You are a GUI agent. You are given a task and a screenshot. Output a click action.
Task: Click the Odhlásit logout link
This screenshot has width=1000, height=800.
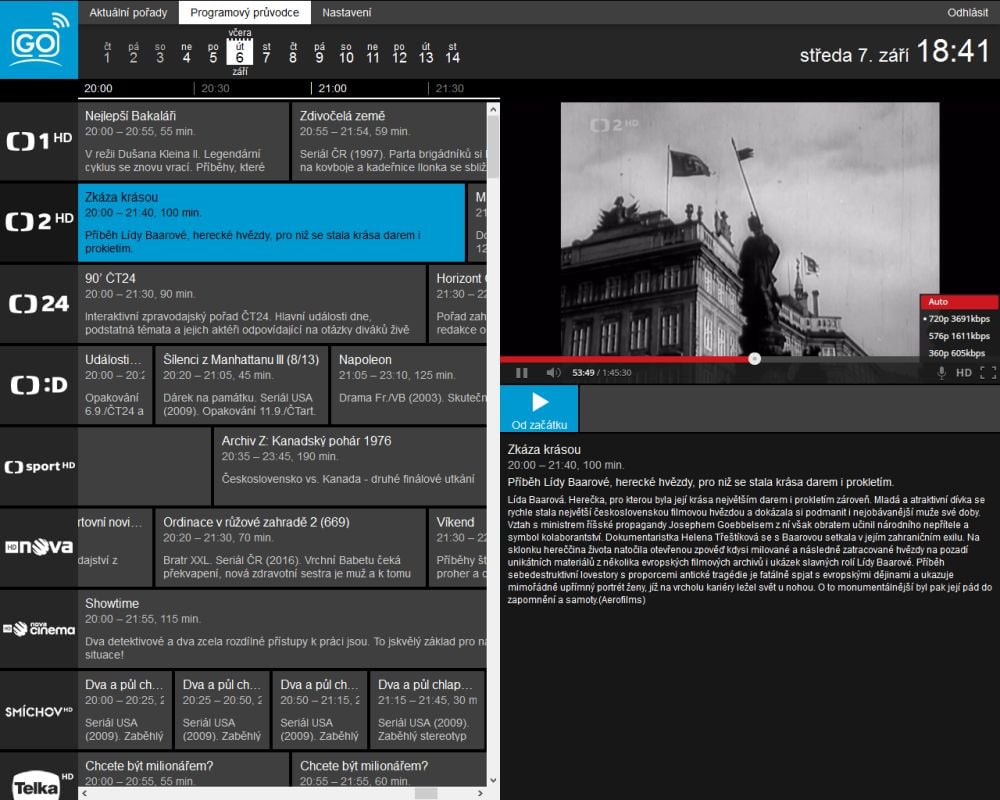point(968,13)
